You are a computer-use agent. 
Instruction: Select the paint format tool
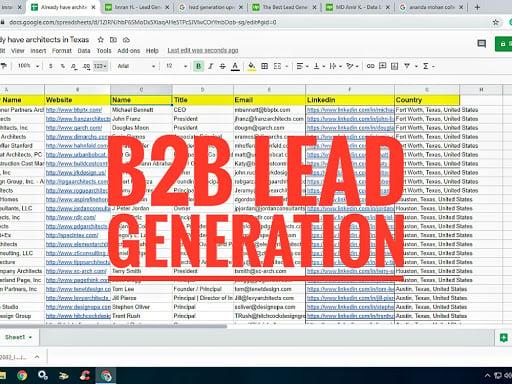pos(3,66)
